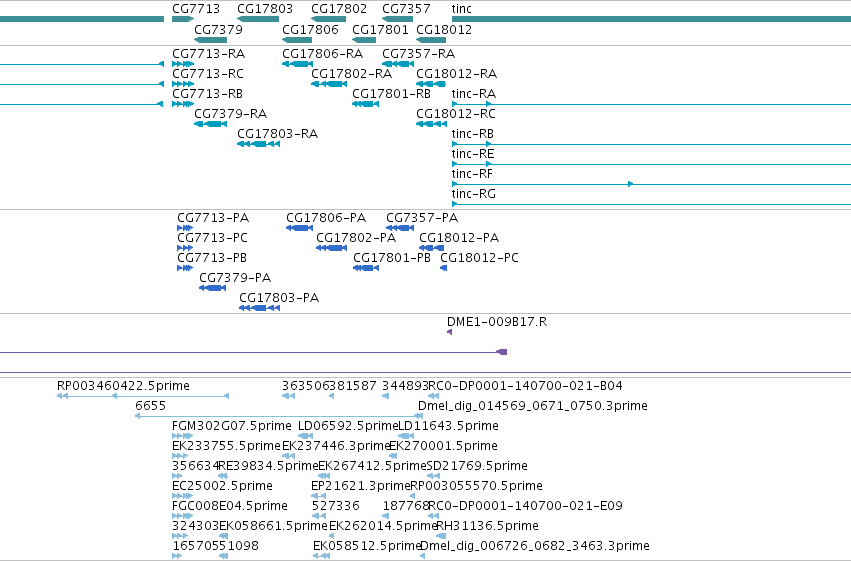Viewport: 851px width, 561px height.
Task: Select protein CG7713-PC
Action: click(185, 248)
